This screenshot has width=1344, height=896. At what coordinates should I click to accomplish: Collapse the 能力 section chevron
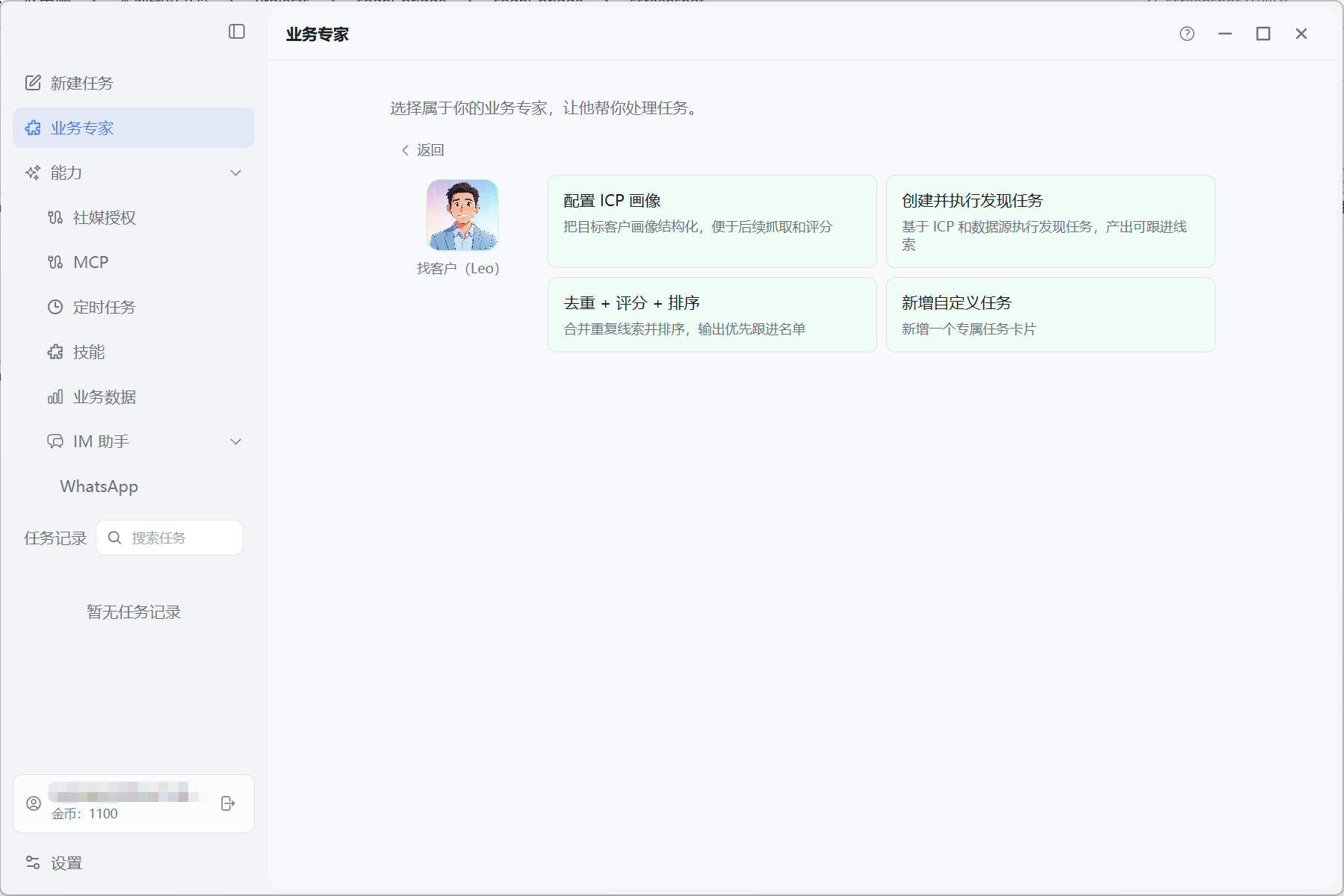[x=236, y=172]
